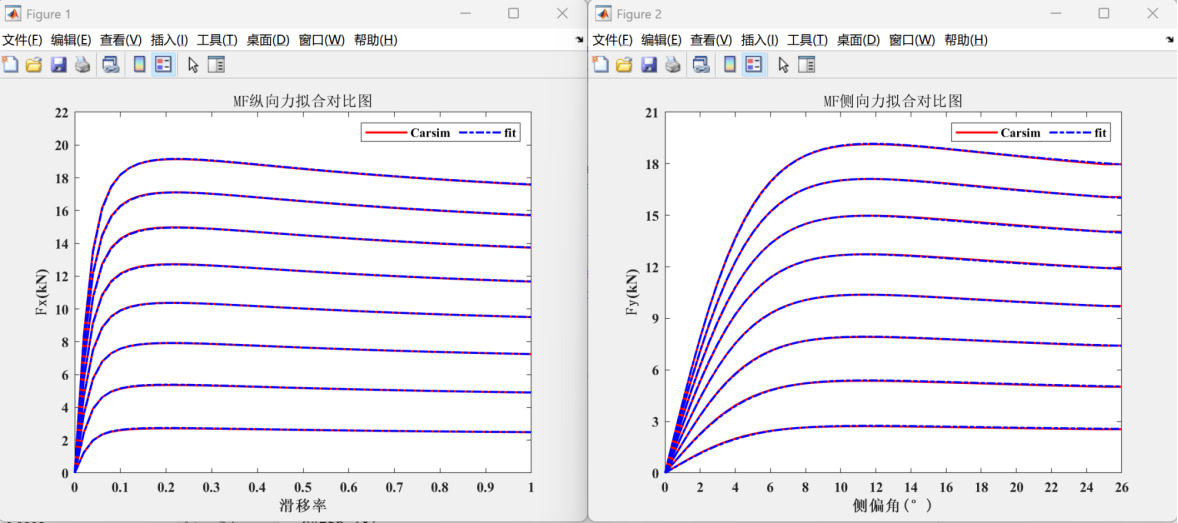
Task: Open 桌面(D) menu in Figure 2
Action: click(x=858, y=40)
